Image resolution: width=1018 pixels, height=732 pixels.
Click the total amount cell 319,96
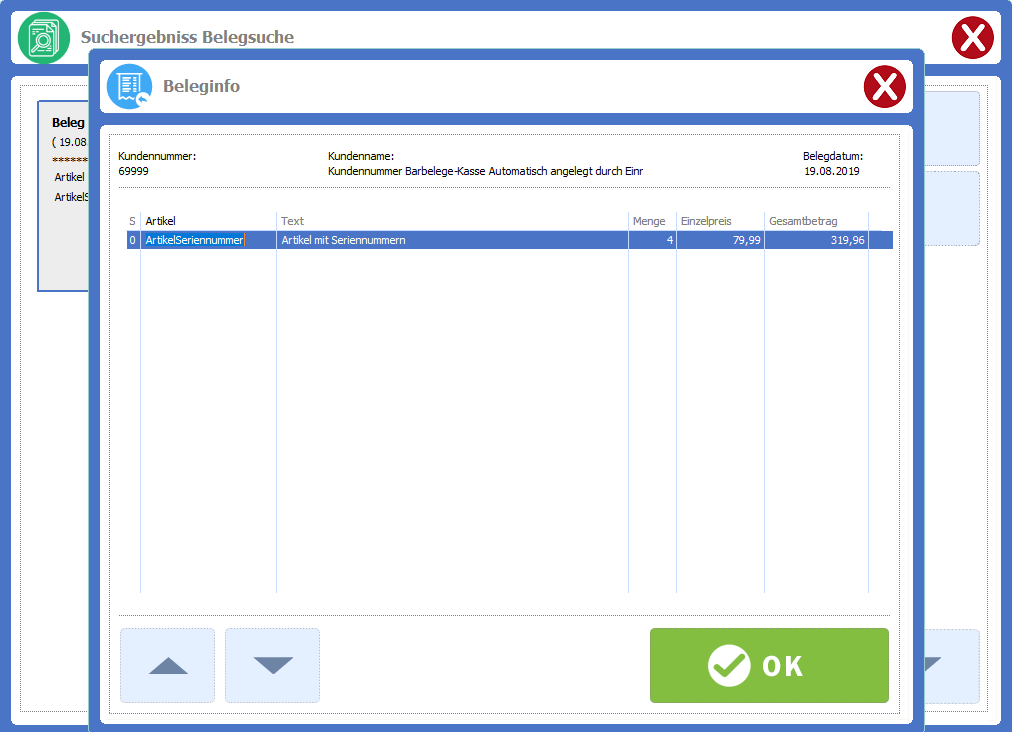(816, 240)
